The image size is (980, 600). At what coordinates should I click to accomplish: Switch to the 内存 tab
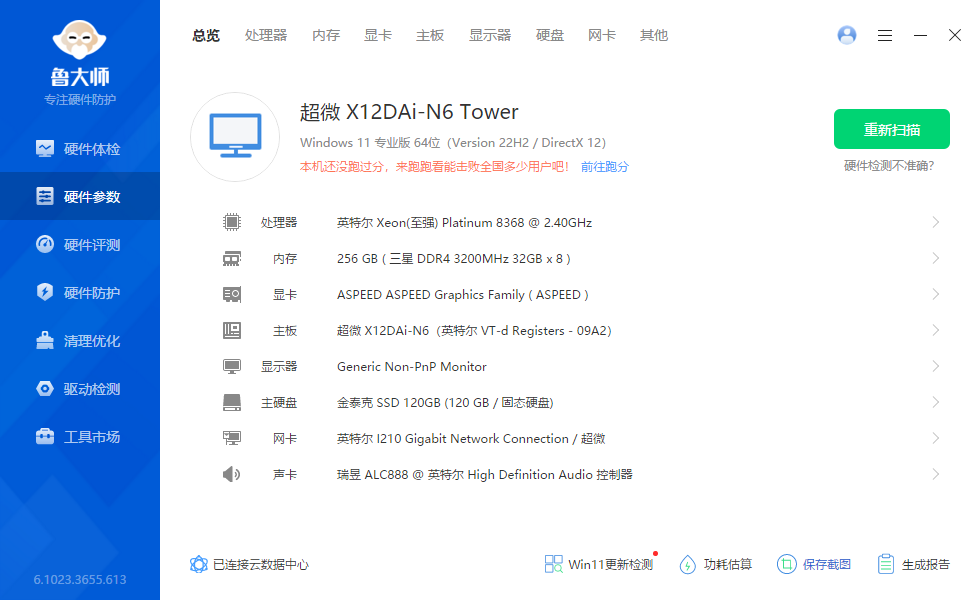[x=326, y=36]
